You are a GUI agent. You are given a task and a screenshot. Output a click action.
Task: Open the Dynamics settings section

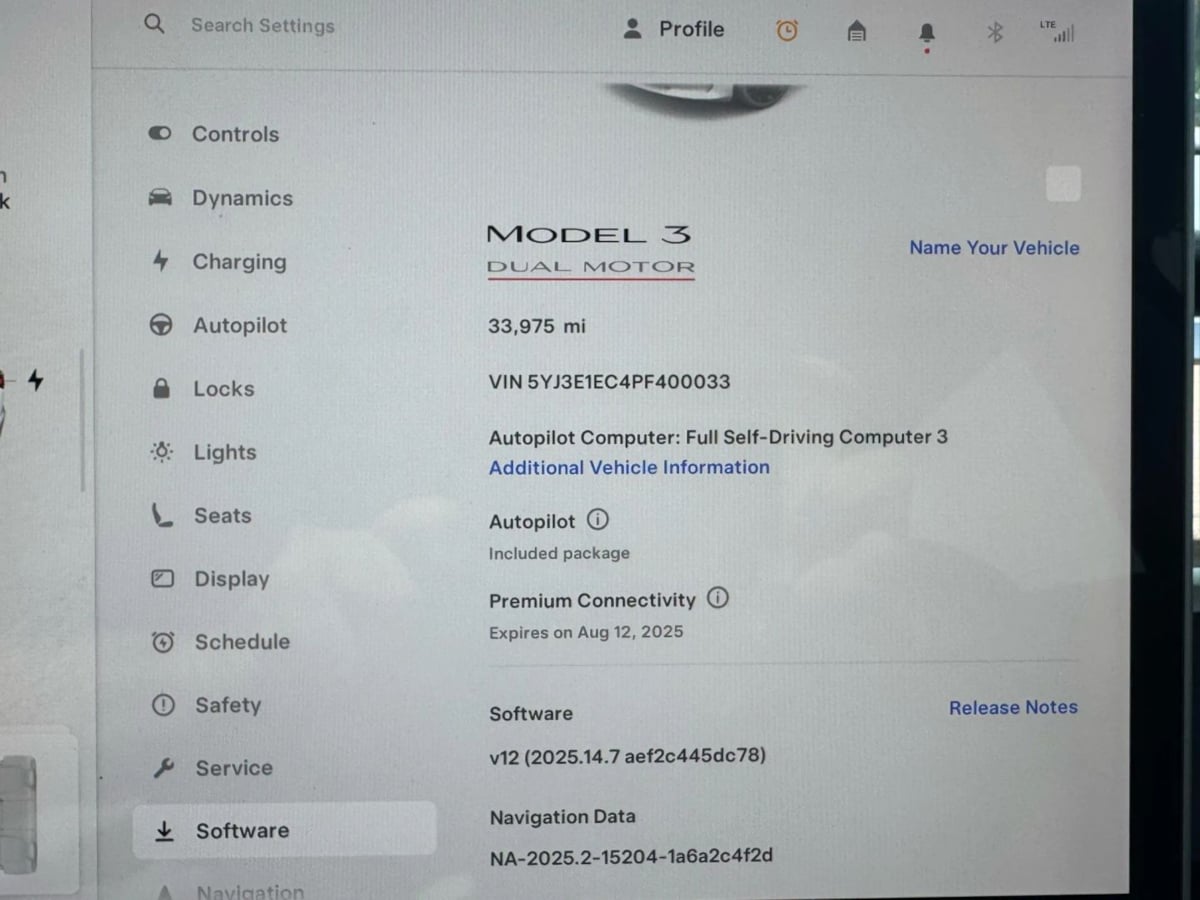point(242,198)
